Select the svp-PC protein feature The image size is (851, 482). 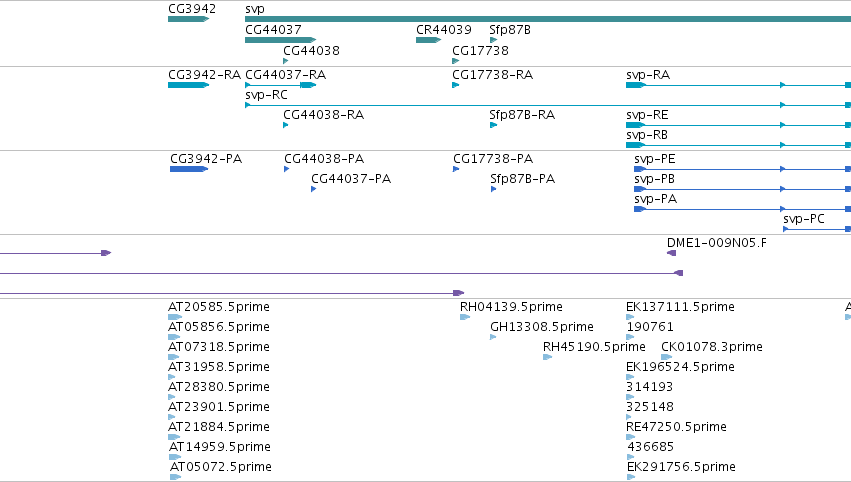[x=817, y=229]
